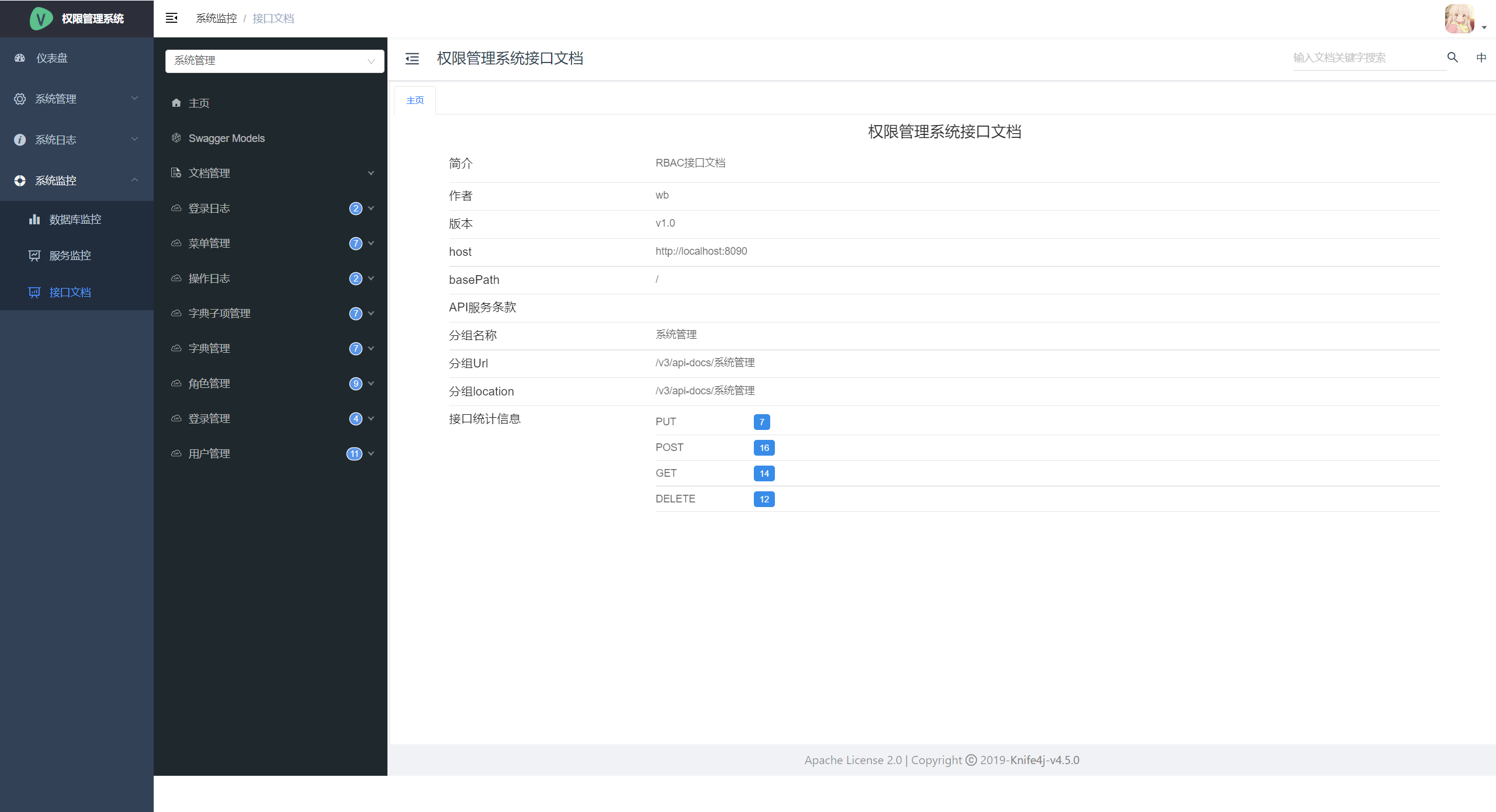Image resolution: width=1496 pixels, height=812 pixels.
Task: Click the search magnifier icon
Action: 1452,57
